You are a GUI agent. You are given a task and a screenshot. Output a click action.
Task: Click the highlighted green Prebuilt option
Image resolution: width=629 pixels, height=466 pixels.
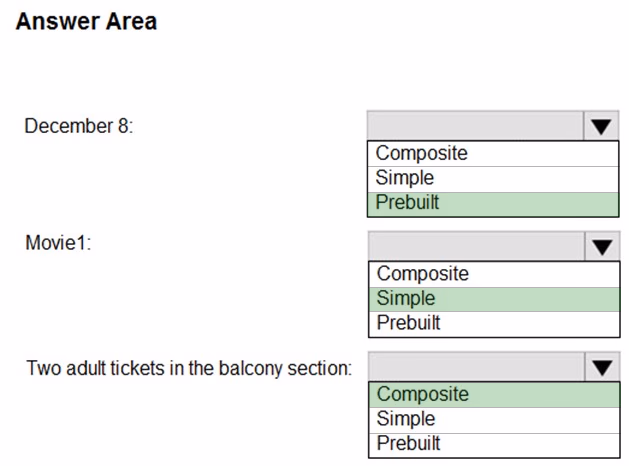pos(493,204)
